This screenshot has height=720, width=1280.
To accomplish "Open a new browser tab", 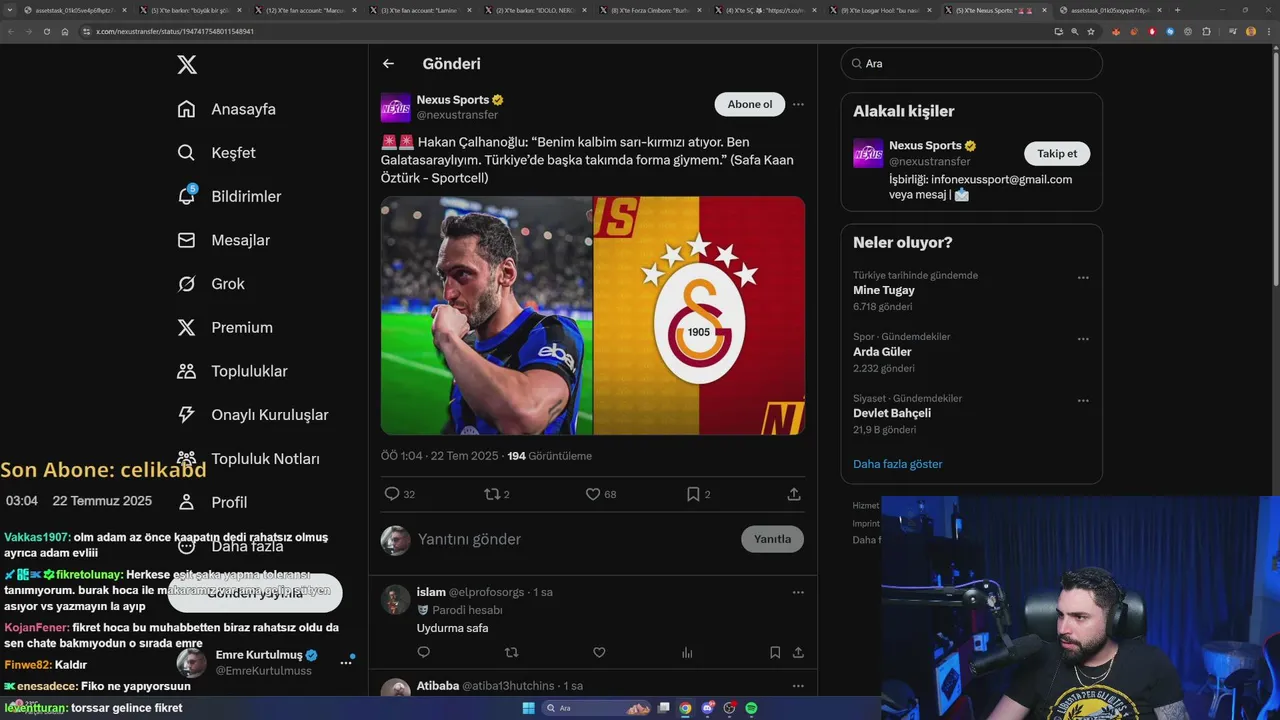I will [x=1177, y=10].
